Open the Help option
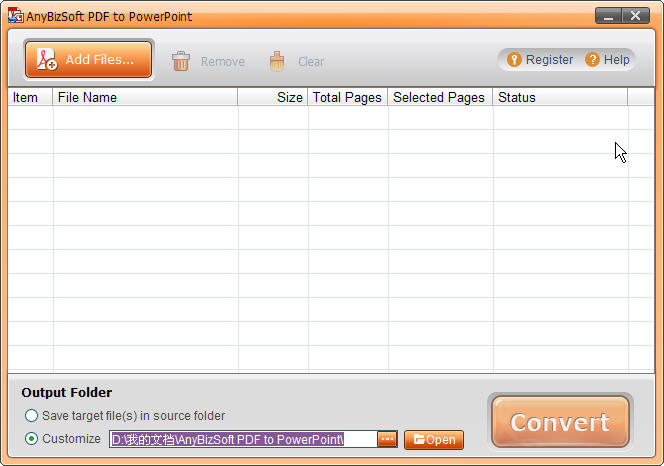Image resolution: width=664 pixels, height=466 pixels. pos(608,60)
